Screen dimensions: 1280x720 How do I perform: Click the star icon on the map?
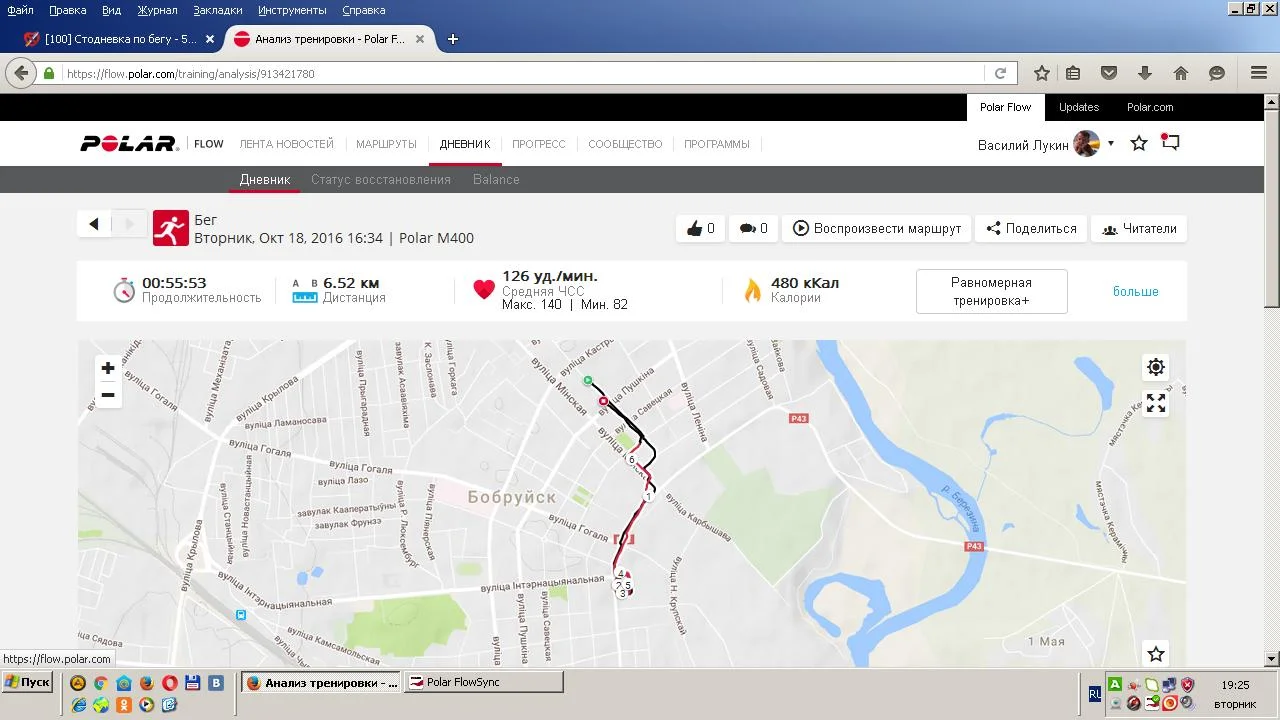1156,654
